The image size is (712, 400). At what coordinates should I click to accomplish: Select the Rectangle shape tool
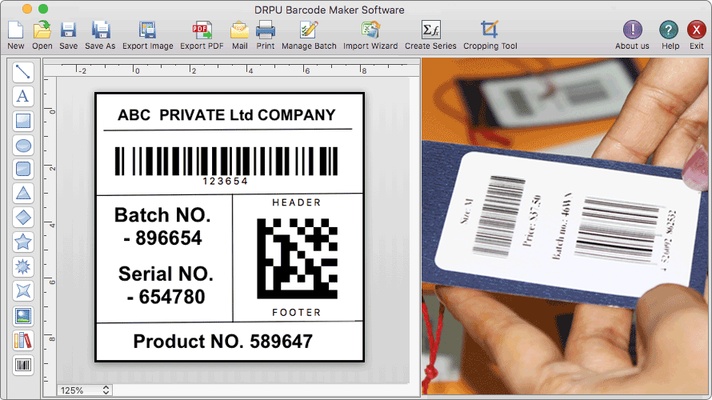click(23, 121)
